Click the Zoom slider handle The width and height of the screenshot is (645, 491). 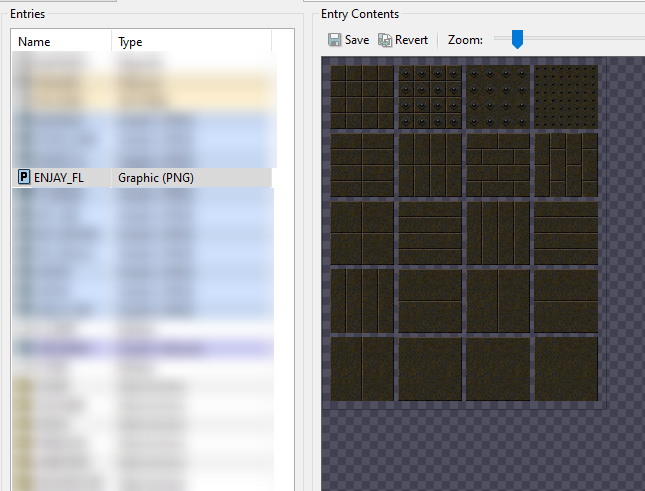(x=517, y=39)
